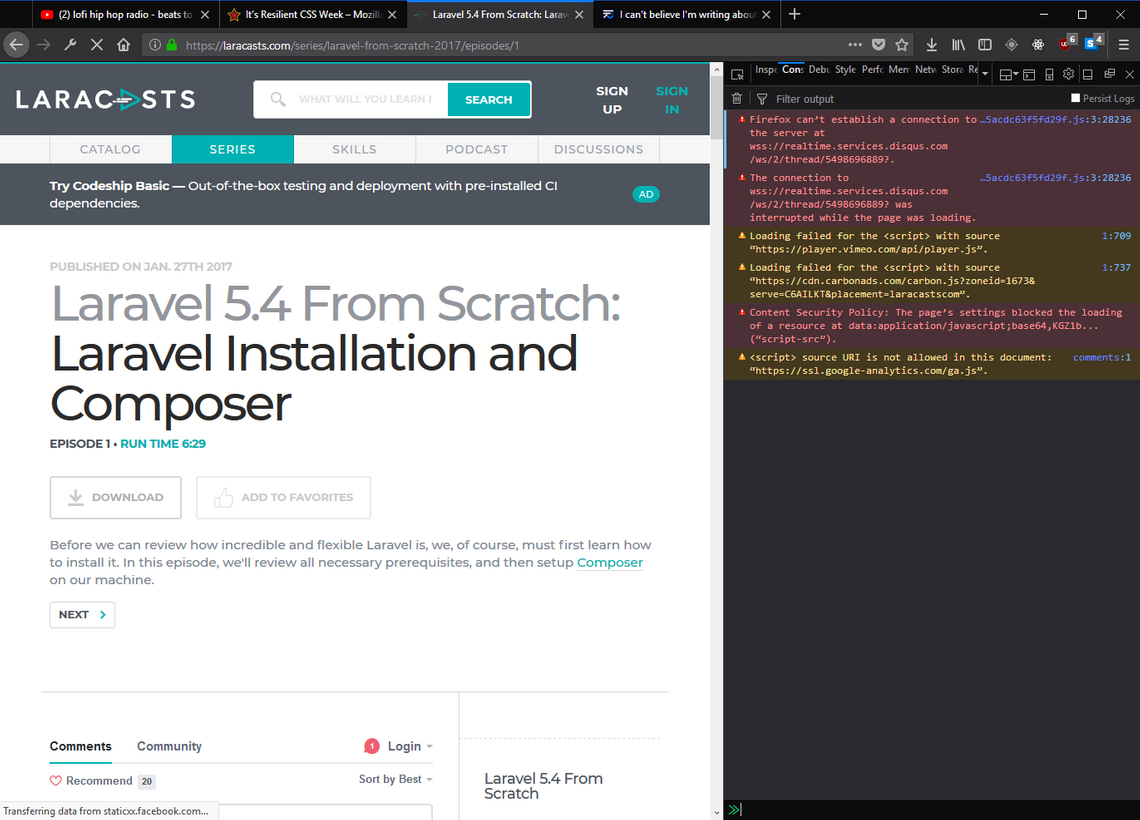Viewport: 1140px width, 820px height.
Task: Click the page vertical scrollbar thumb
Action: click(x=717, y=109)
